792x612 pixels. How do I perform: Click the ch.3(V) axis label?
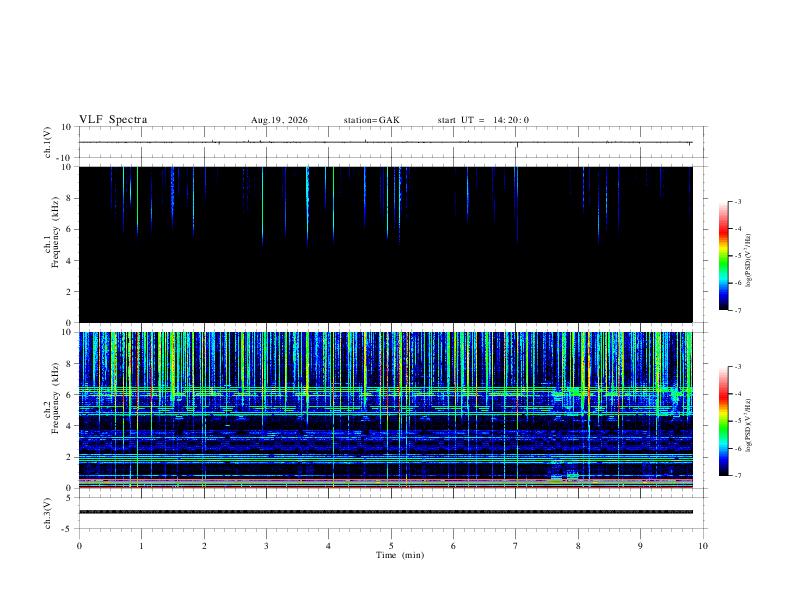point(47,513)
